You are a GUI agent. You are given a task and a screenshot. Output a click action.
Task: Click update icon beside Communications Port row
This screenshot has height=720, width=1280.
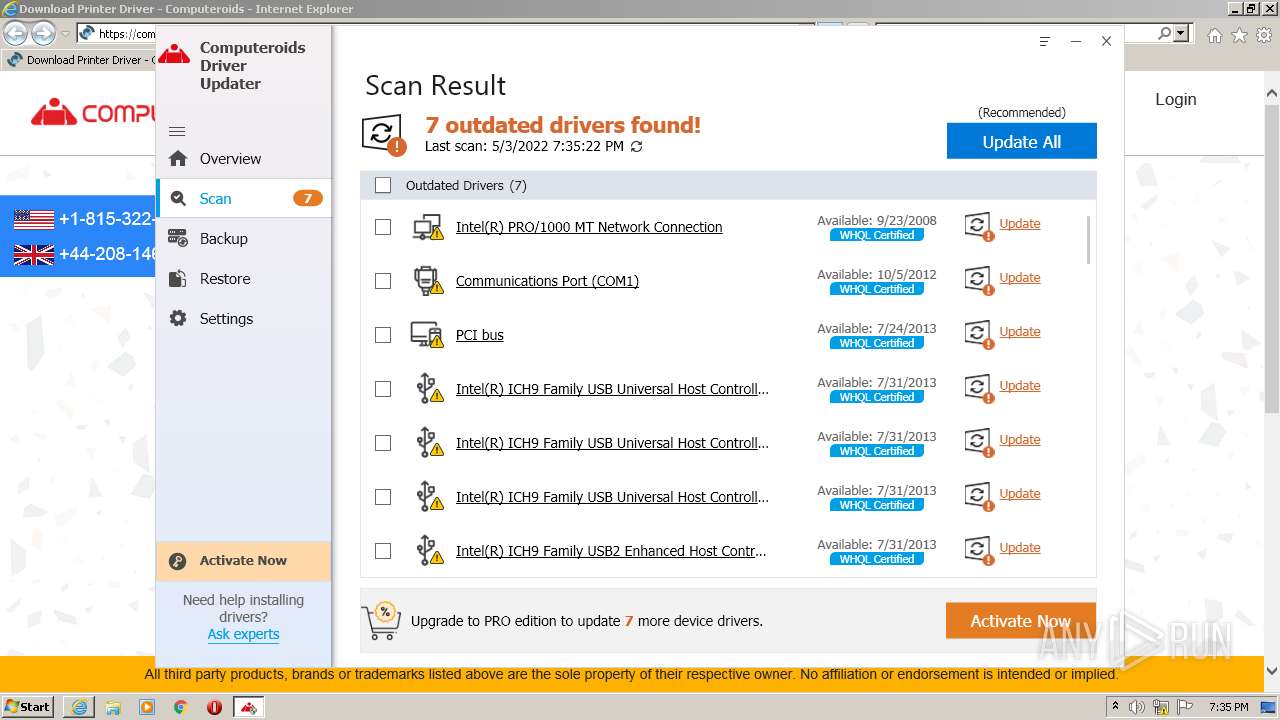click(x=979, y=280)
